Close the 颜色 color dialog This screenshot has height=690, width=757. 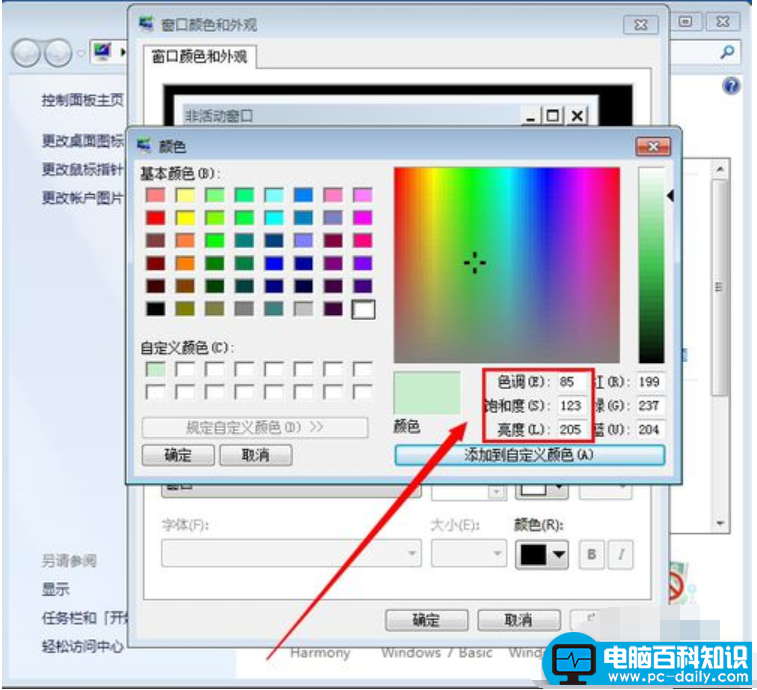point(653,146)
